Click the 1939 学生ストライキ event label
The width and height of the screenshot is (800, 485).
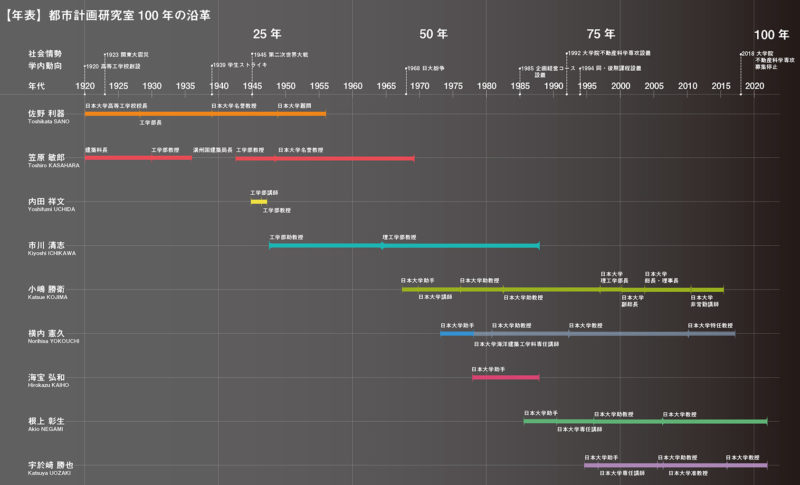[x=240, y=67]
